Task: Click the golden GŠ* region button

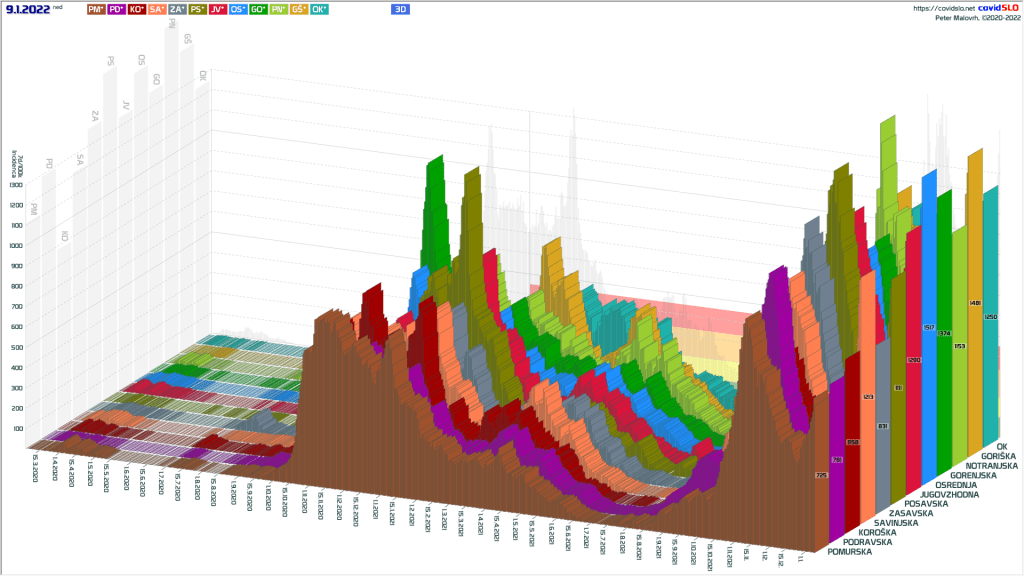Action: click(x=299, y=9)
